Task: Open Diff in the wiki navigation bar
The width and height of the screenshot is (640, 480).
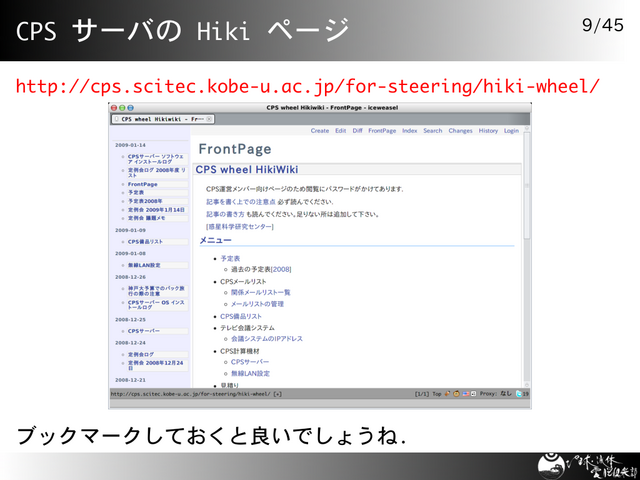Action: 357,131
